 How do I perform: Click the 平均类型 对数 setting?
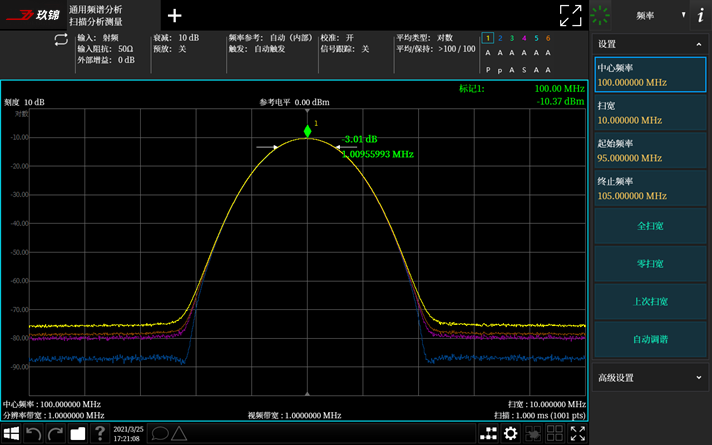[x=425, y=38]
